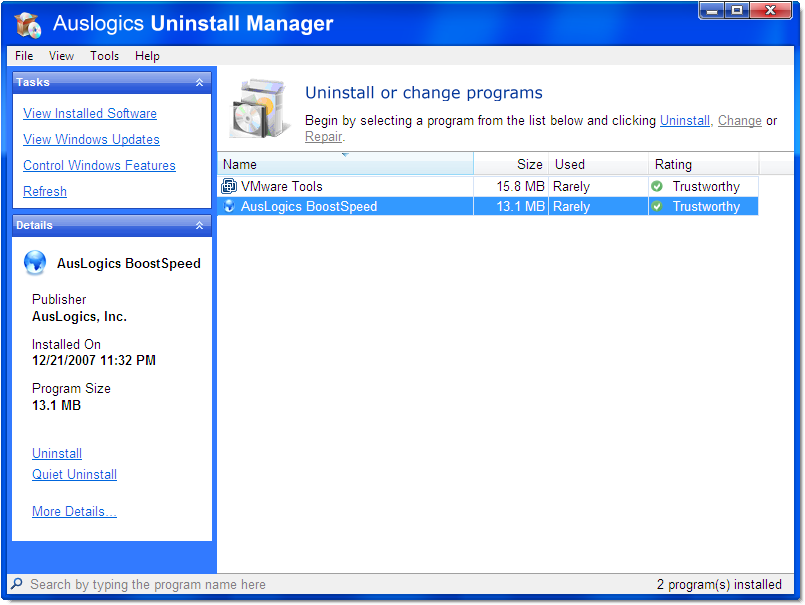Open View Windows Updates task
This screenshot has width=805, height=605.
(x=91, y=139)
